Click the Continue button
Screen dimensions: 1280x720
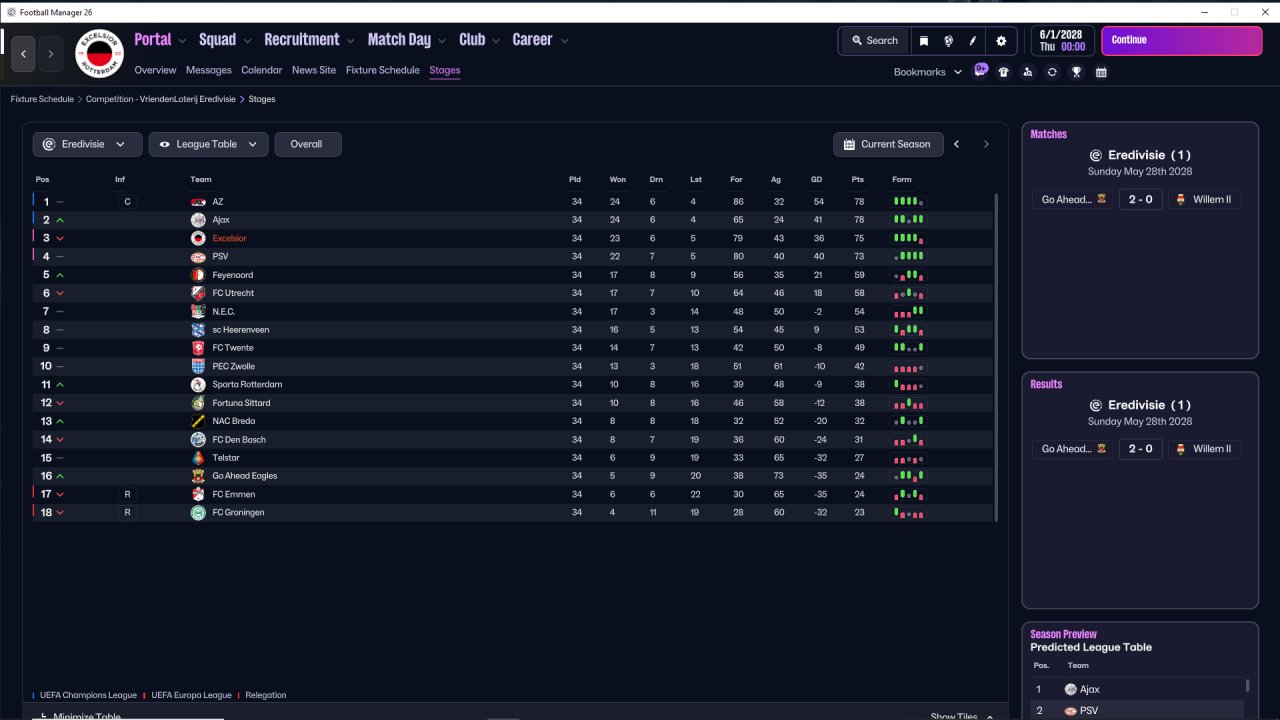click(1182, 41)
